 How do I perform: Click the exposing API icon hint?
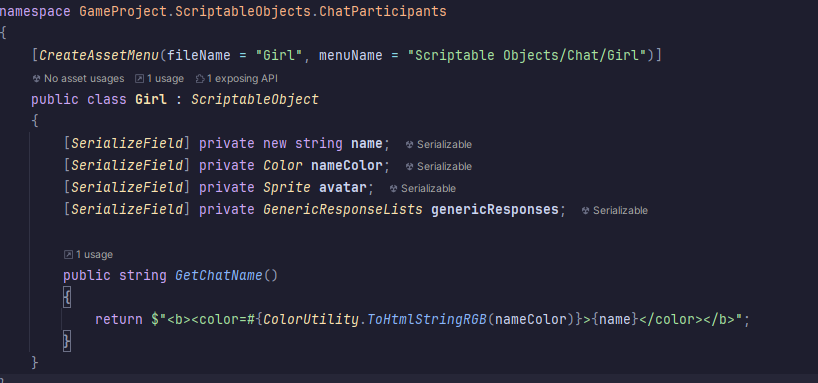click(200, 79)
